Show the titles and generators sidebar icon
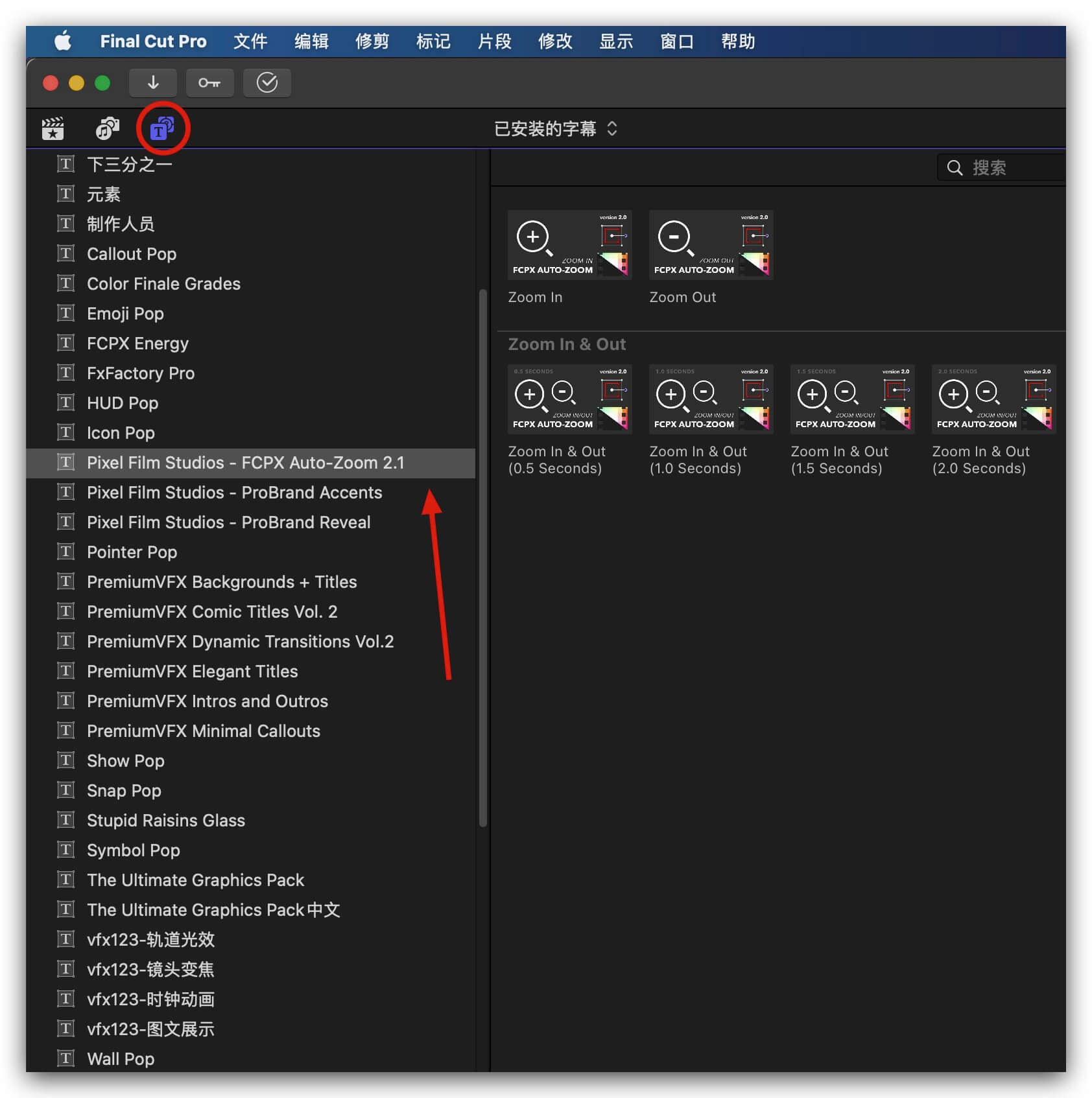This screenshot has height=1098, width=1092. [162, 128]
